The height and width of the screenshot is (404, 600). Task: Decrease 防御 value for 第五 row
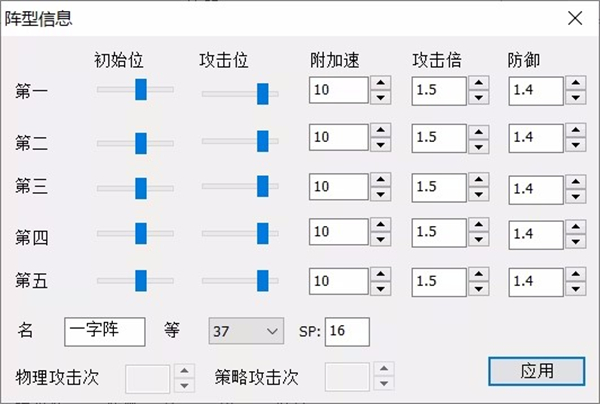pos(576,288)
